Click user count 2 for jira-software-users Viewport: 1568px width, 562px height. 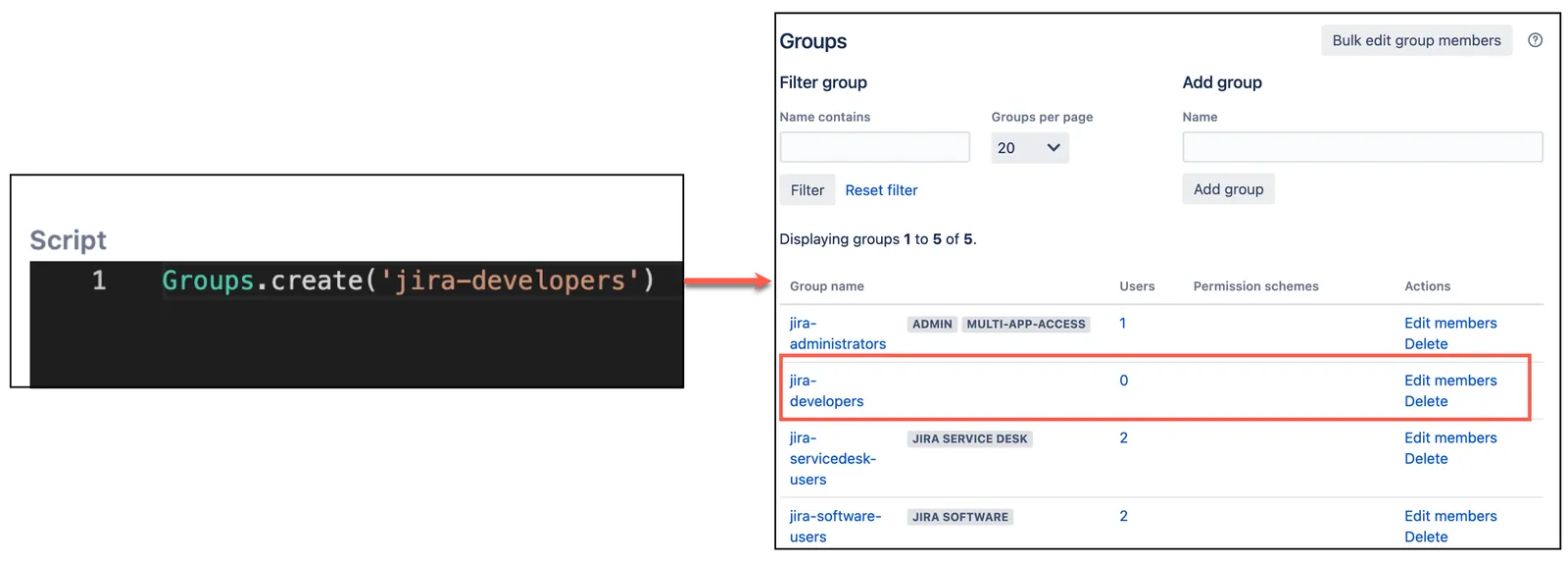click(1124, 516)
